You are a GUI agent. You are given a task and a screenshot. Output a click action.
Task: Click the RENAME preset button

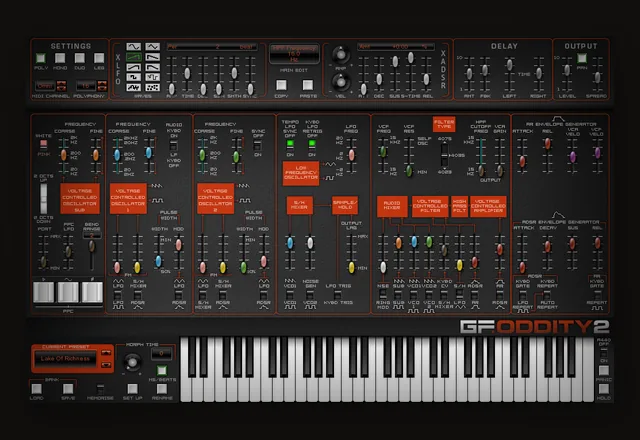[x=162, y=389]
